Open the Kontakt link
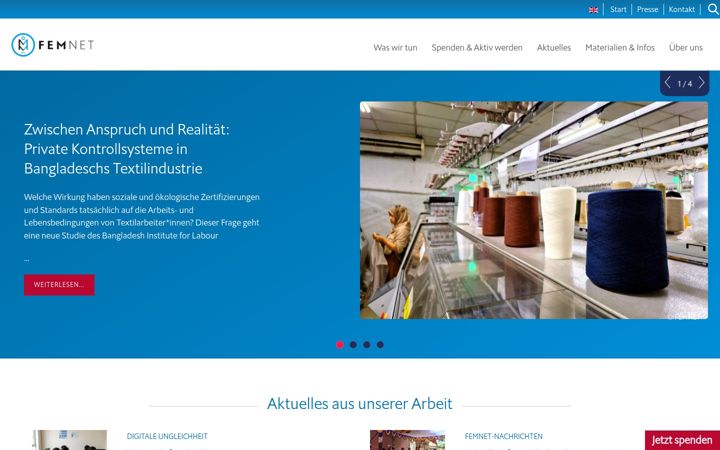The image size is (720, 450). (681, 9)
